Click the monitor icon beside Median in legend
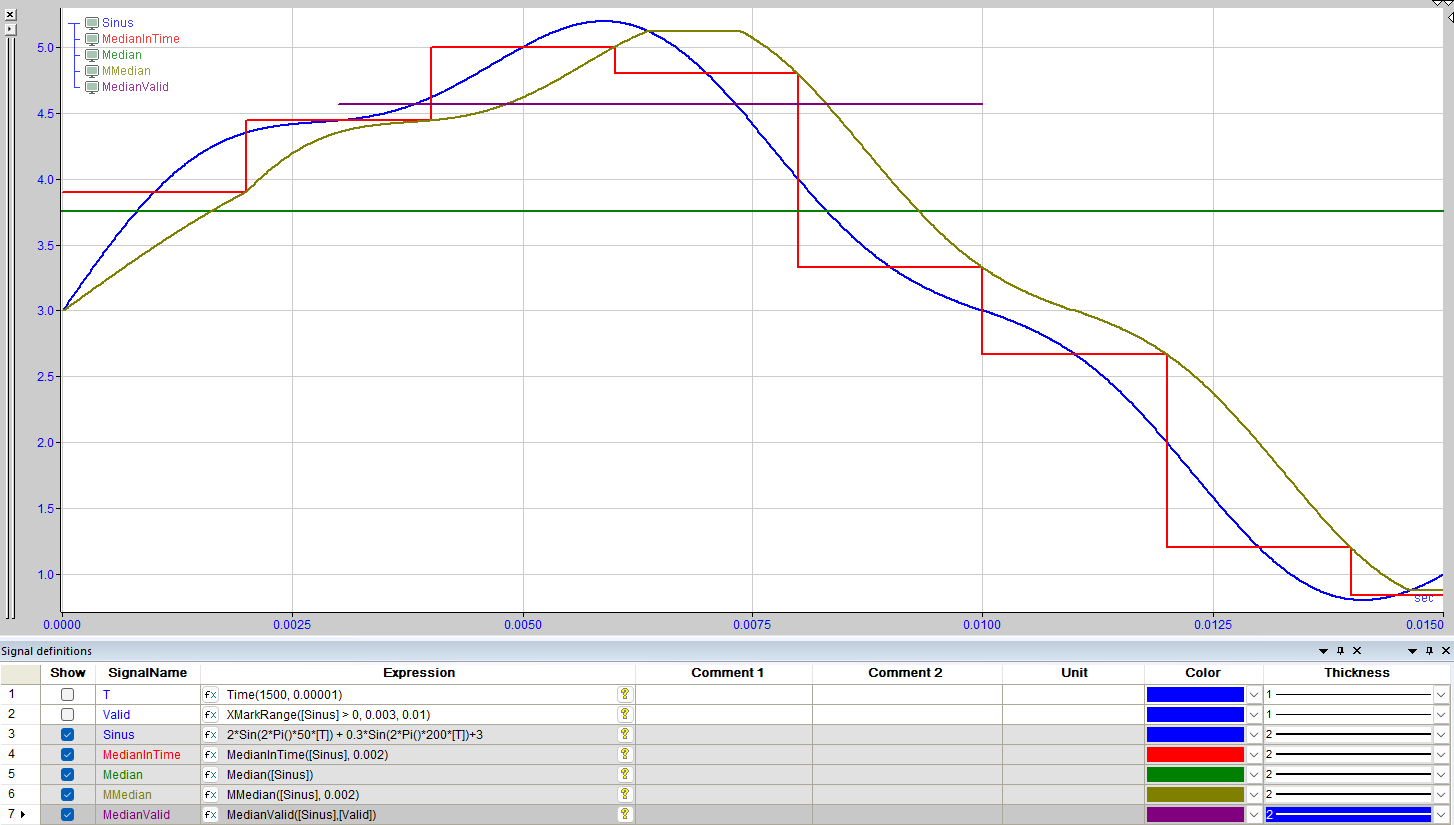Screen dimensions: 1454x825 92,55
